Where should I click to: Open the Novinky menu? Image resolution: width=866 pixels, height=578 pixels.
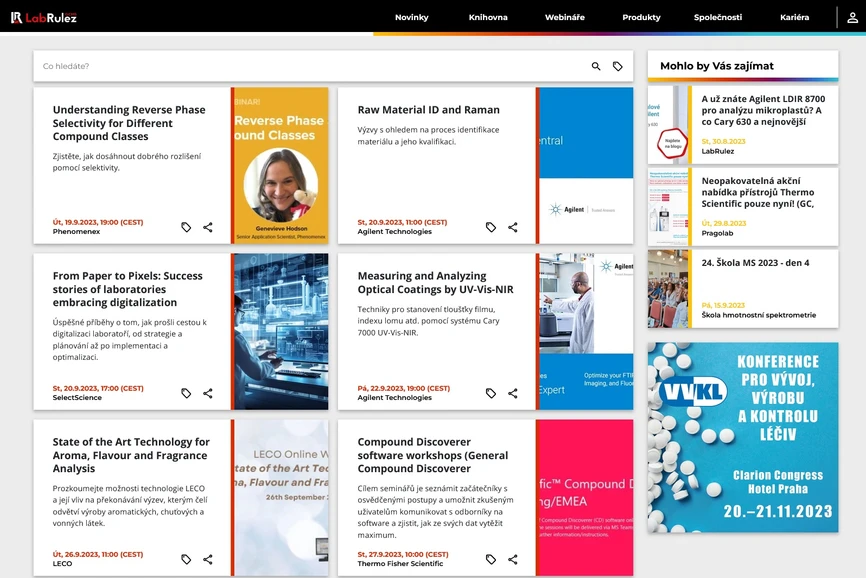click(411, 18)
